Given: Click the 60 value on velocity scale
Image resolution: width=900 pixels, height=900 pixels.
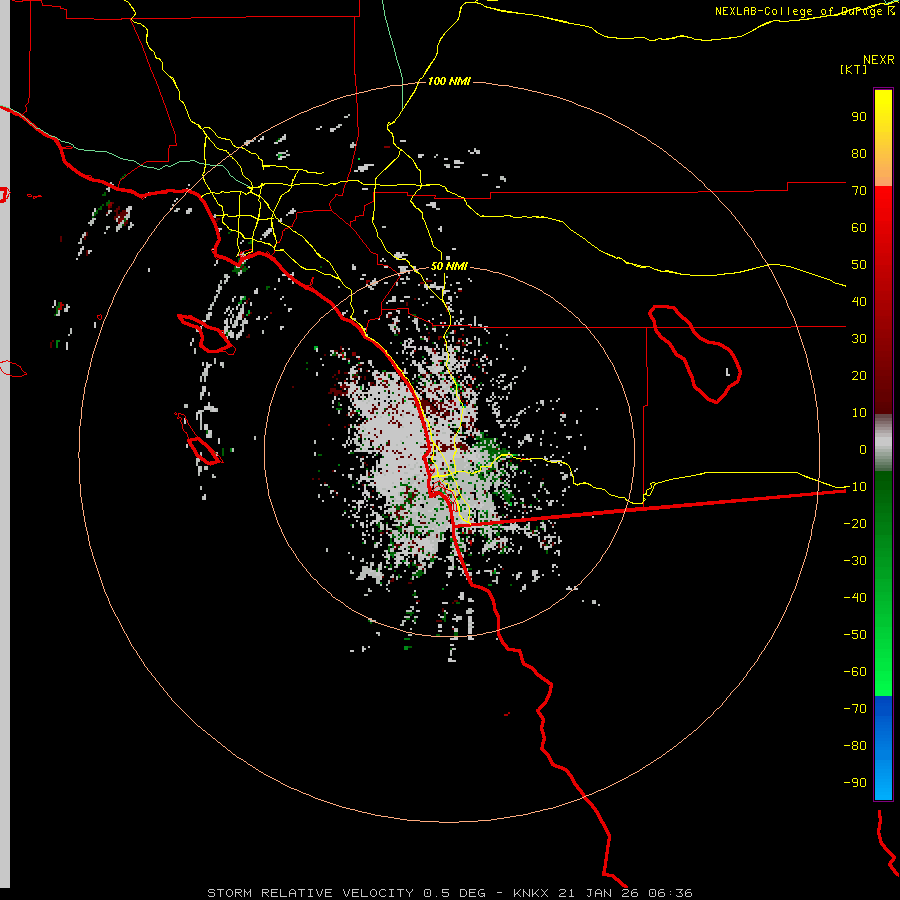Looking at the screenshot, I should point(859,227).
